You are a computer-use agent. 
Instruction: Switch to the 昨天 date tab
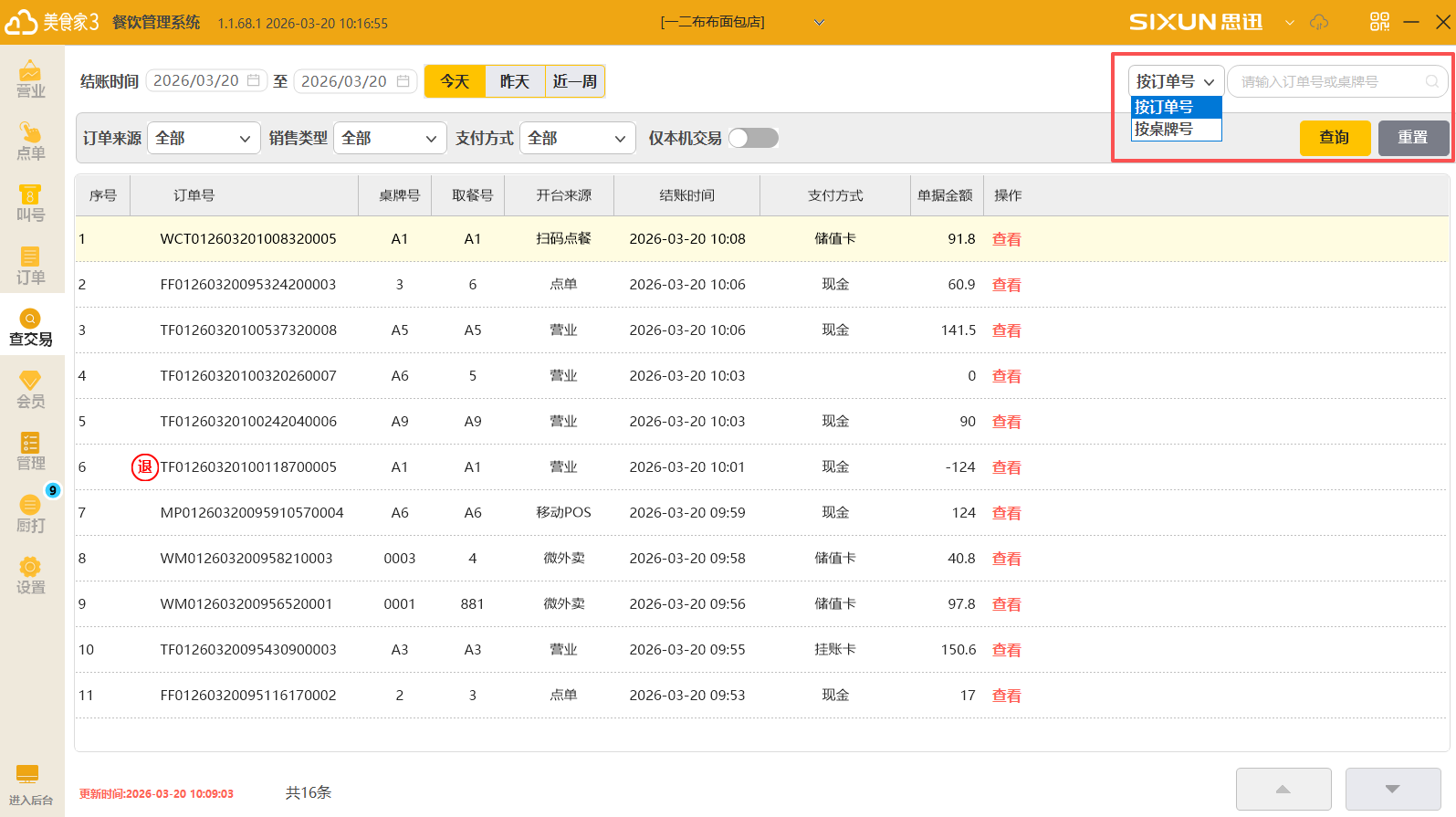click(515, 81)
